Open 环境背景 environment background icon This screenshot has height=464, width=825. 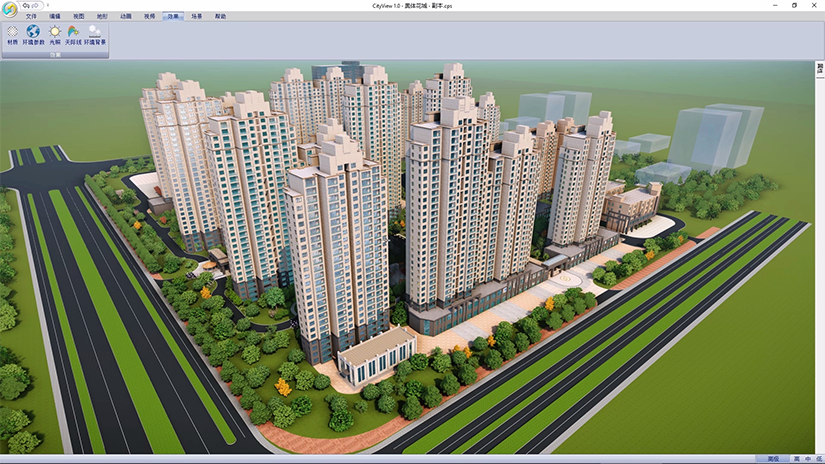(95, 35)
